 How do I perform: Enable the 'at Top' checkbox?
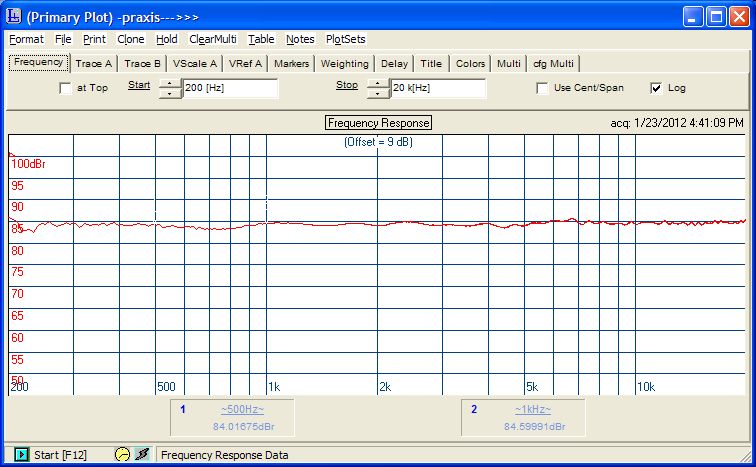65,88
